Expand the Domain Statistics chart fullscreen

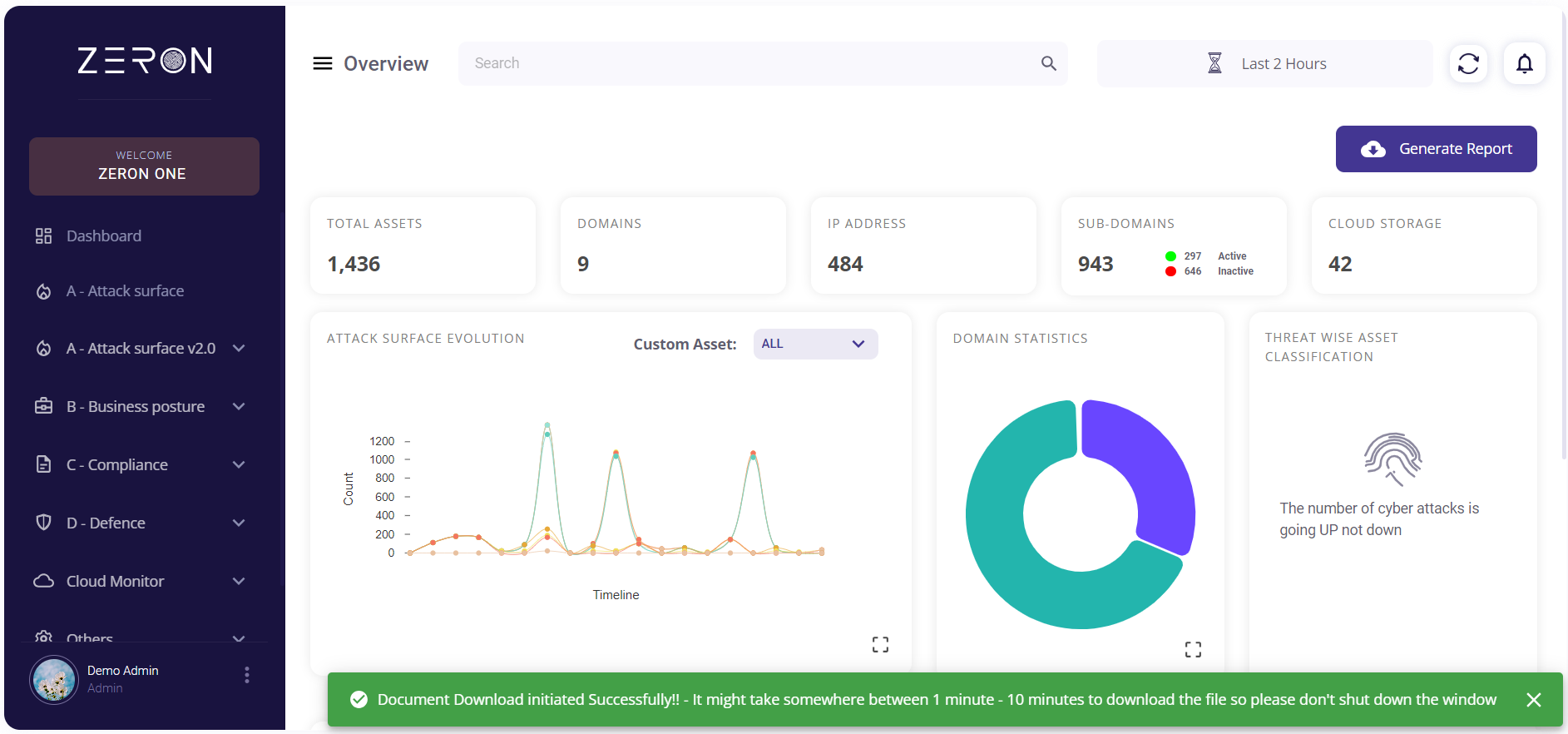pyautogui.click(x=1193, y=649)
